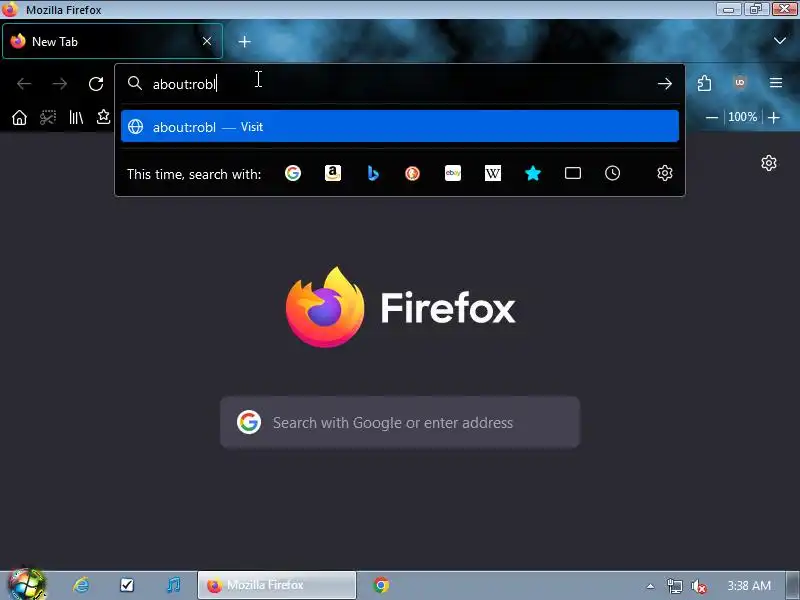Image resolution: width=800 pixels, height=600 pixels.
Task: Open the uBlock Origin extension icon
Action: tap(740, 83)
